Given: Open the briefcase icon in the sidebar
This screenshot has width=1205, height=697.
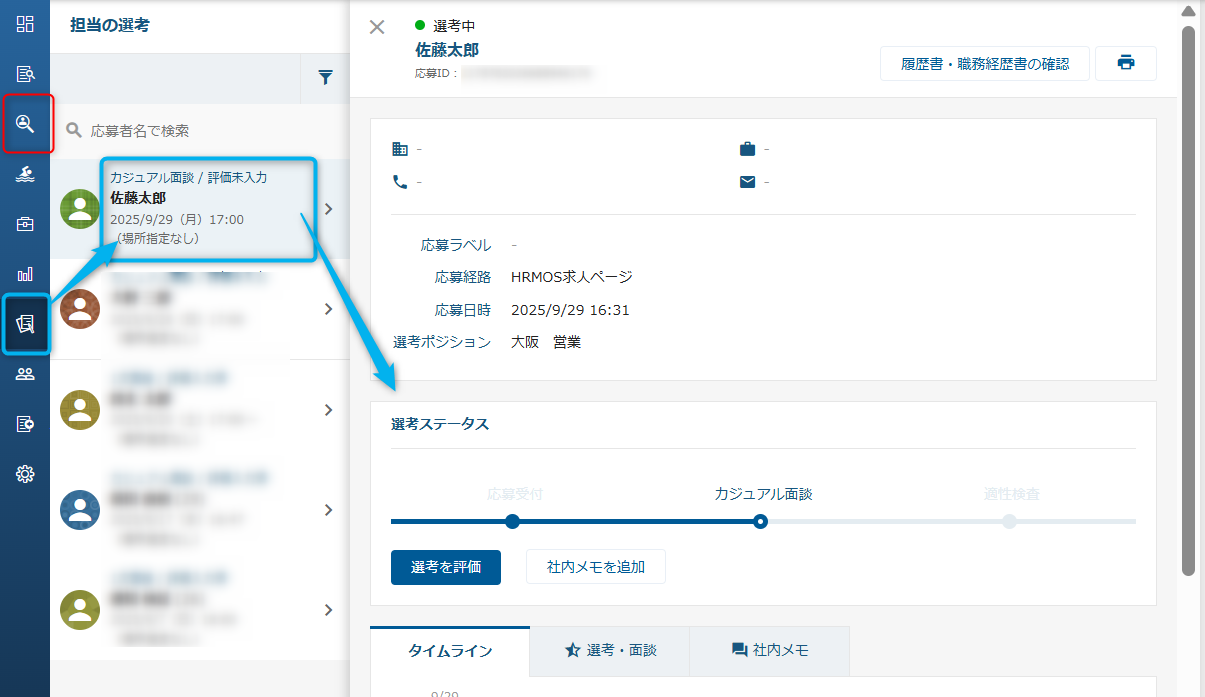Looking at the screenshot, I should 25,224.
